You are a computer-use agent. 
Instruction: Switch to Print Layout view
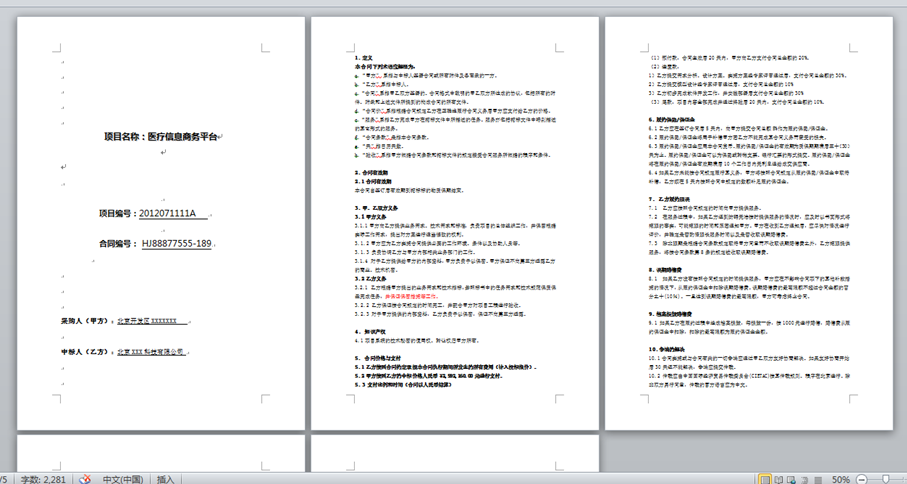tap(765, 479)
